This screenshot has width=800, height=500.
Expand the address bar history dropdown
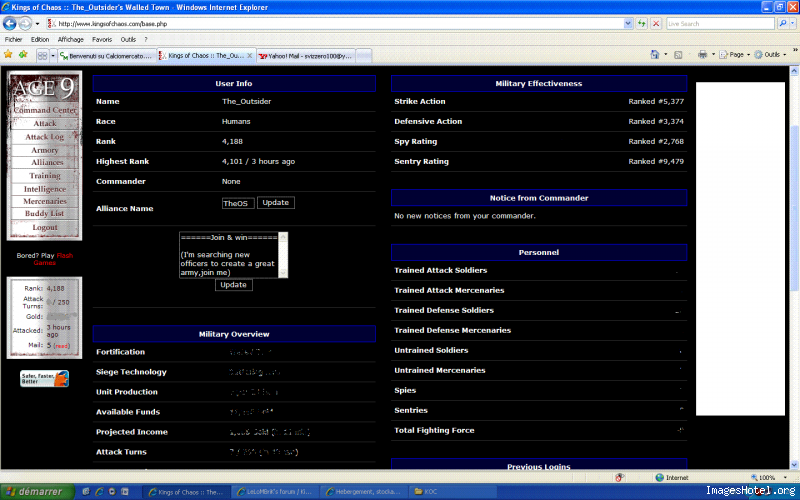tap(628, 23)
